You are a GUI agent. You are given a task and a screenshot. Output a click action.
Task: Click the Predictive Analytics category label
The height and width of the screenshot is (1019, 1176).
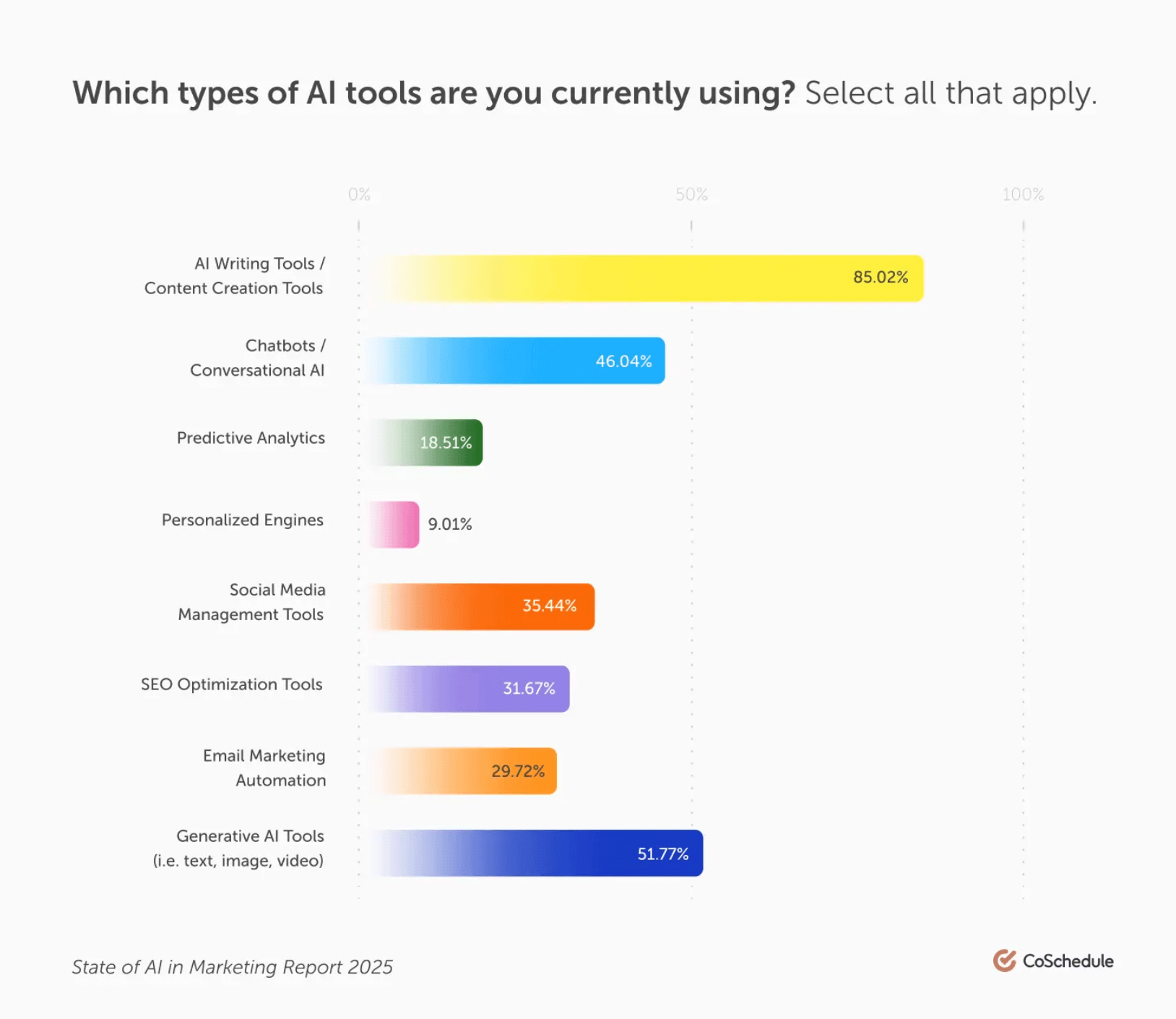[x=251, y=438]
